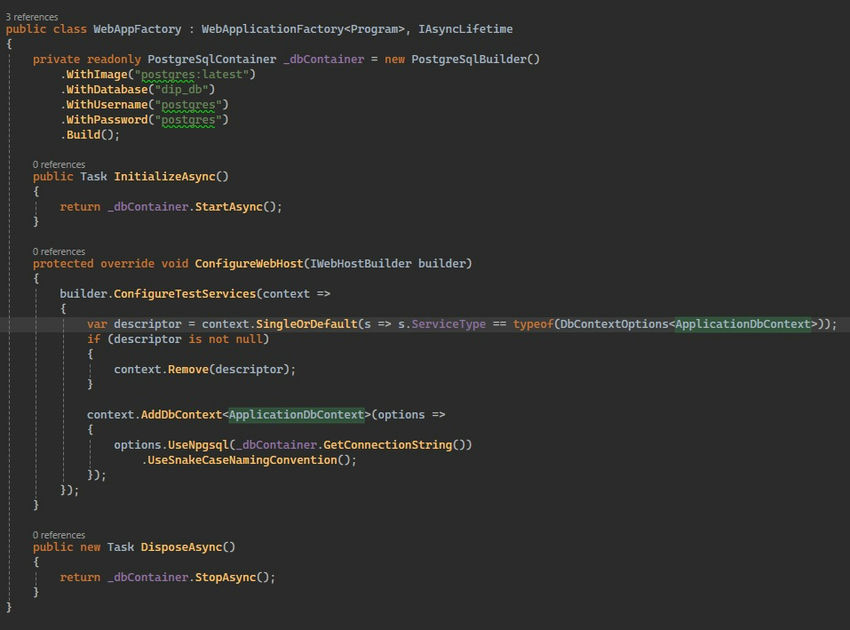This screenshot has width=850, height=630.
Task: Click 'builder' parameter in ConfigureWebHost signature
Action: point(442,264)
